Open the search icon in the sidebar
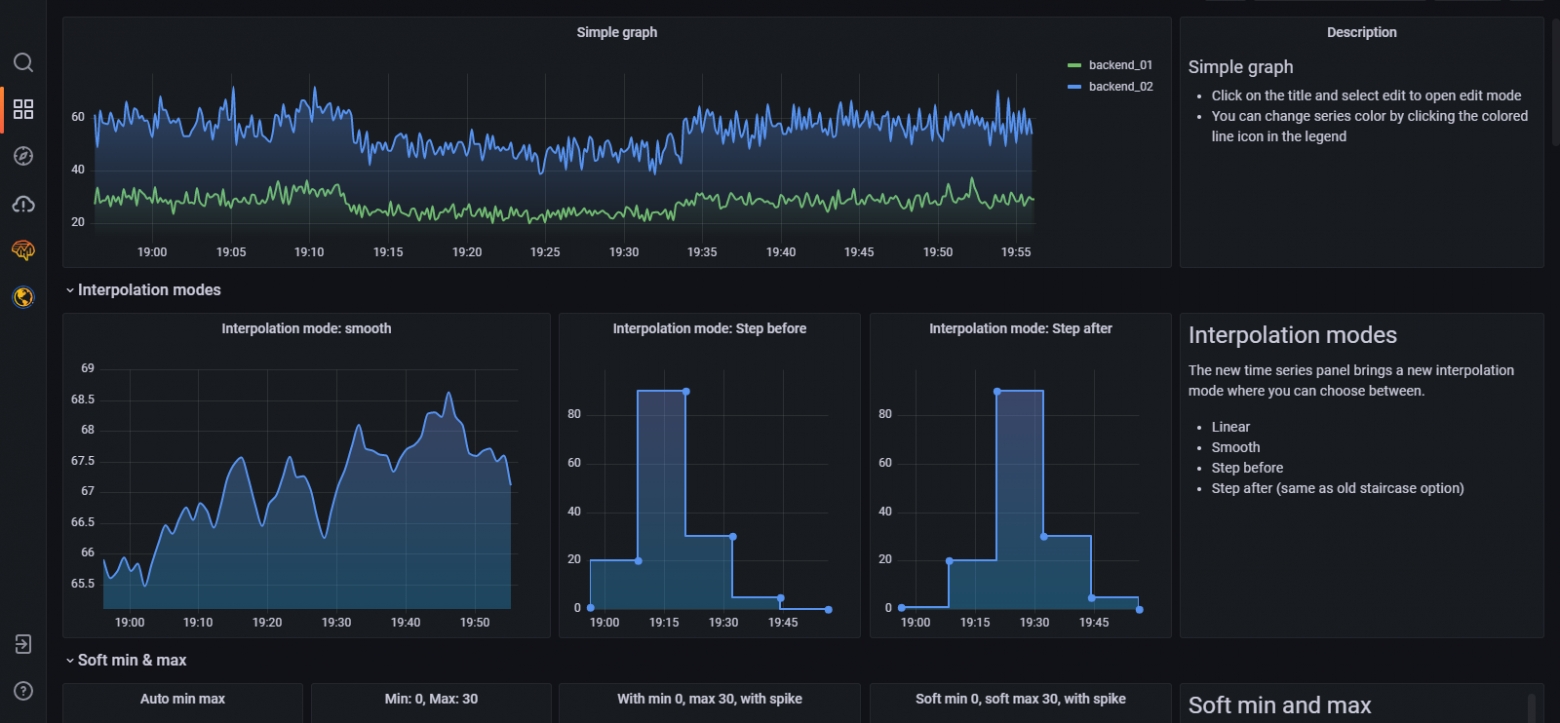This screenshot has height=723, width=1560. pos(23,63)
